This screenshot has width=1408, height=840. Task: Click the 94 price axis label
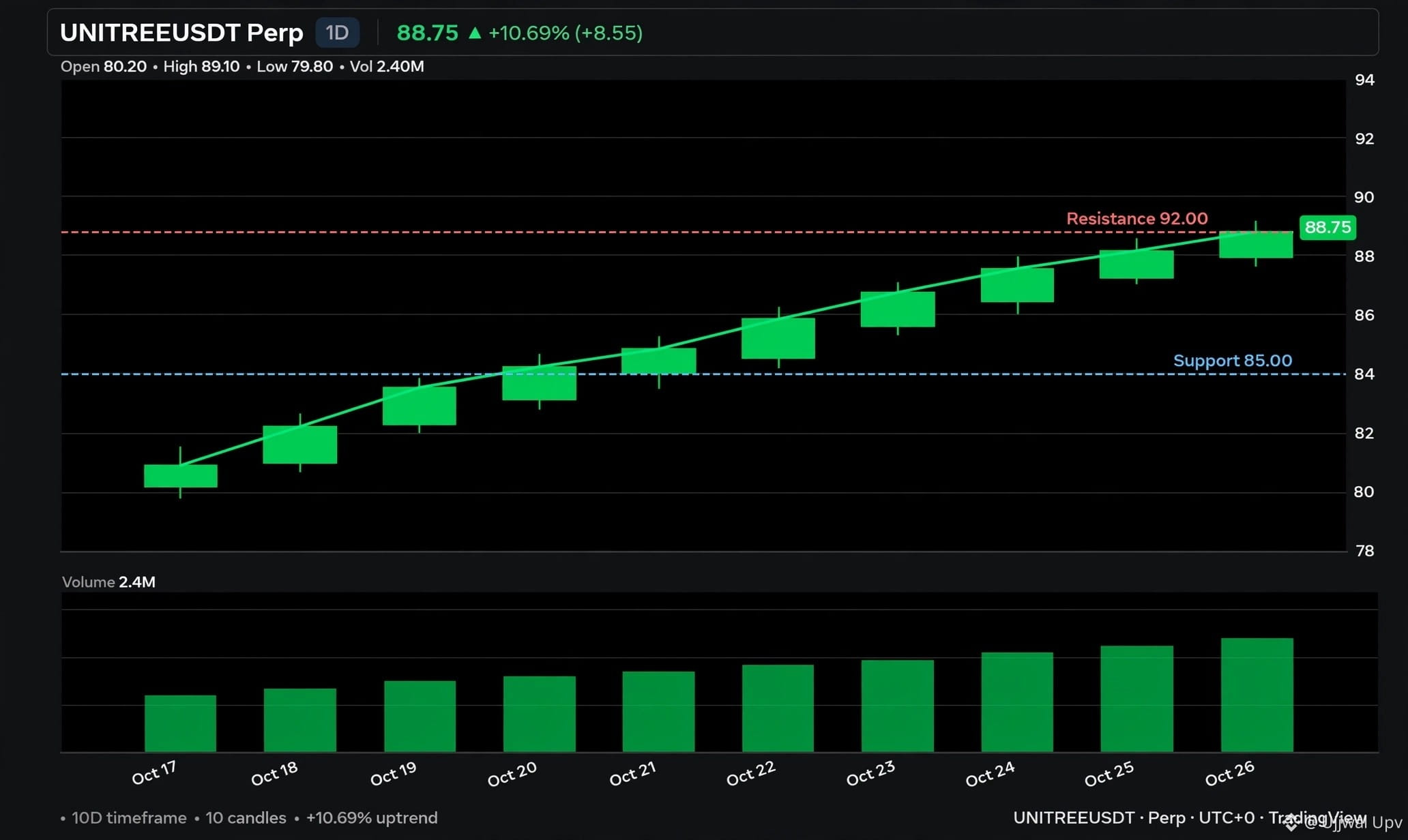(x=1364, y=80)
